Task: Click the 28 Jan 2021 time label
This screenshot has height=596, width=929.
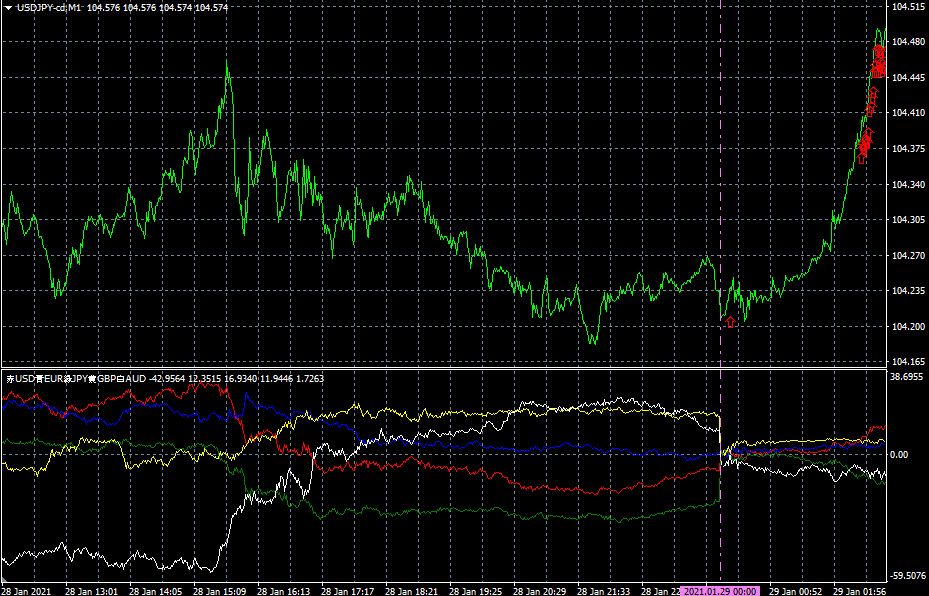Action: [26, 591]
